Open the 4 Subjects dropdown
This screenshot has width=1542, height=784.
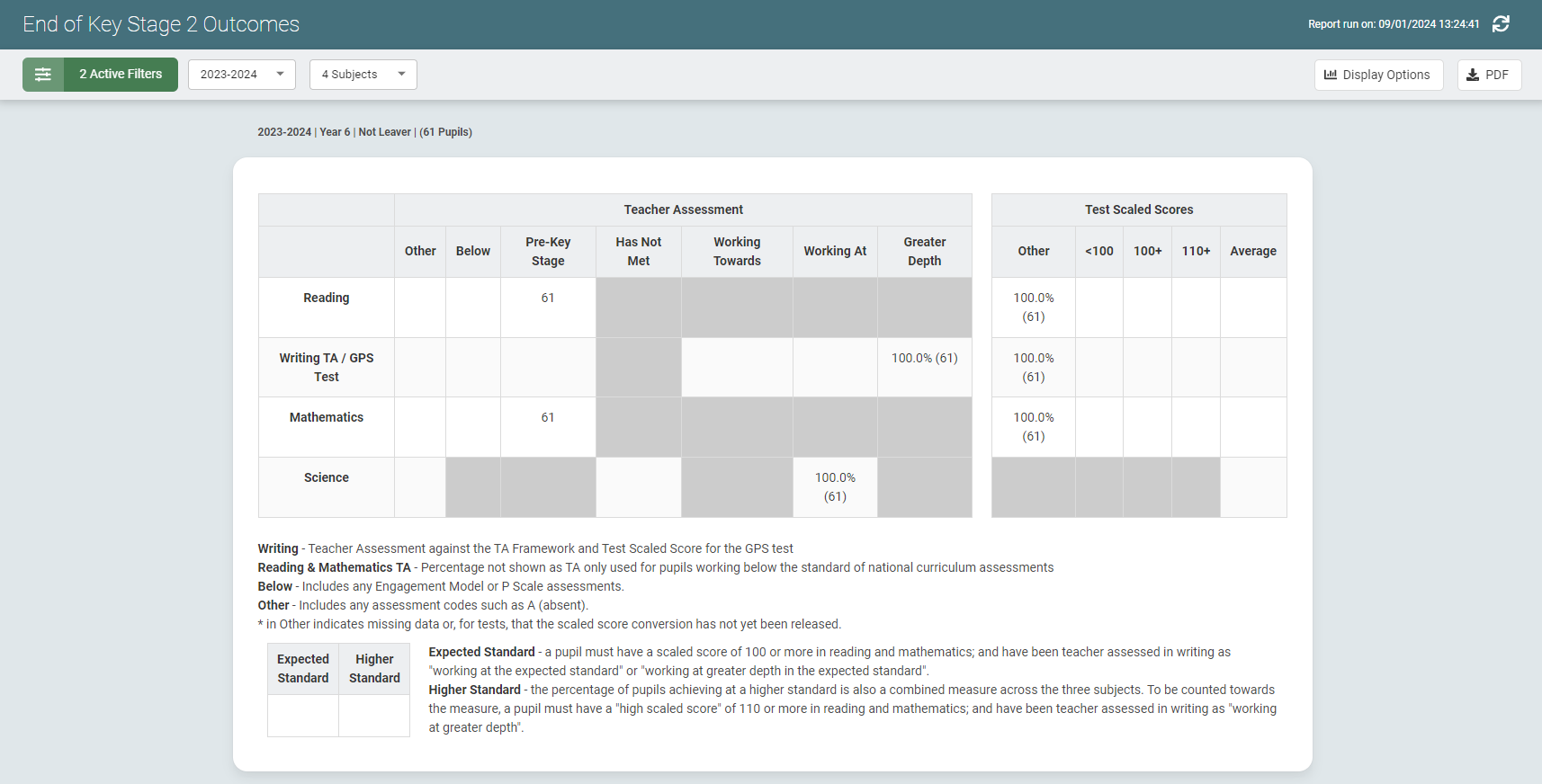coord(363,75)
